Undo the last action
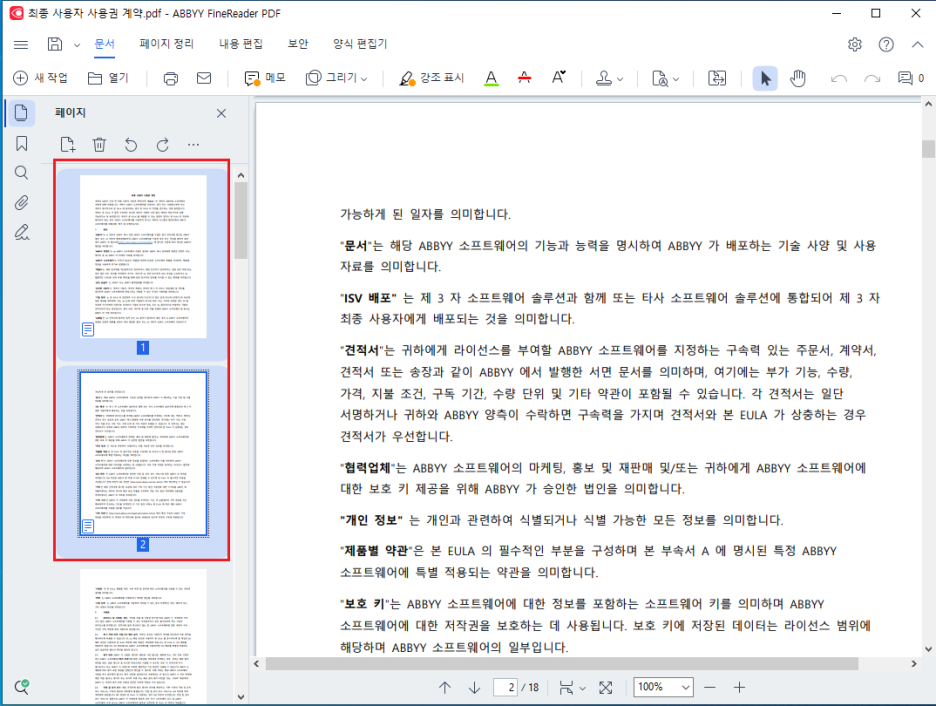 [x=839, y=78]
